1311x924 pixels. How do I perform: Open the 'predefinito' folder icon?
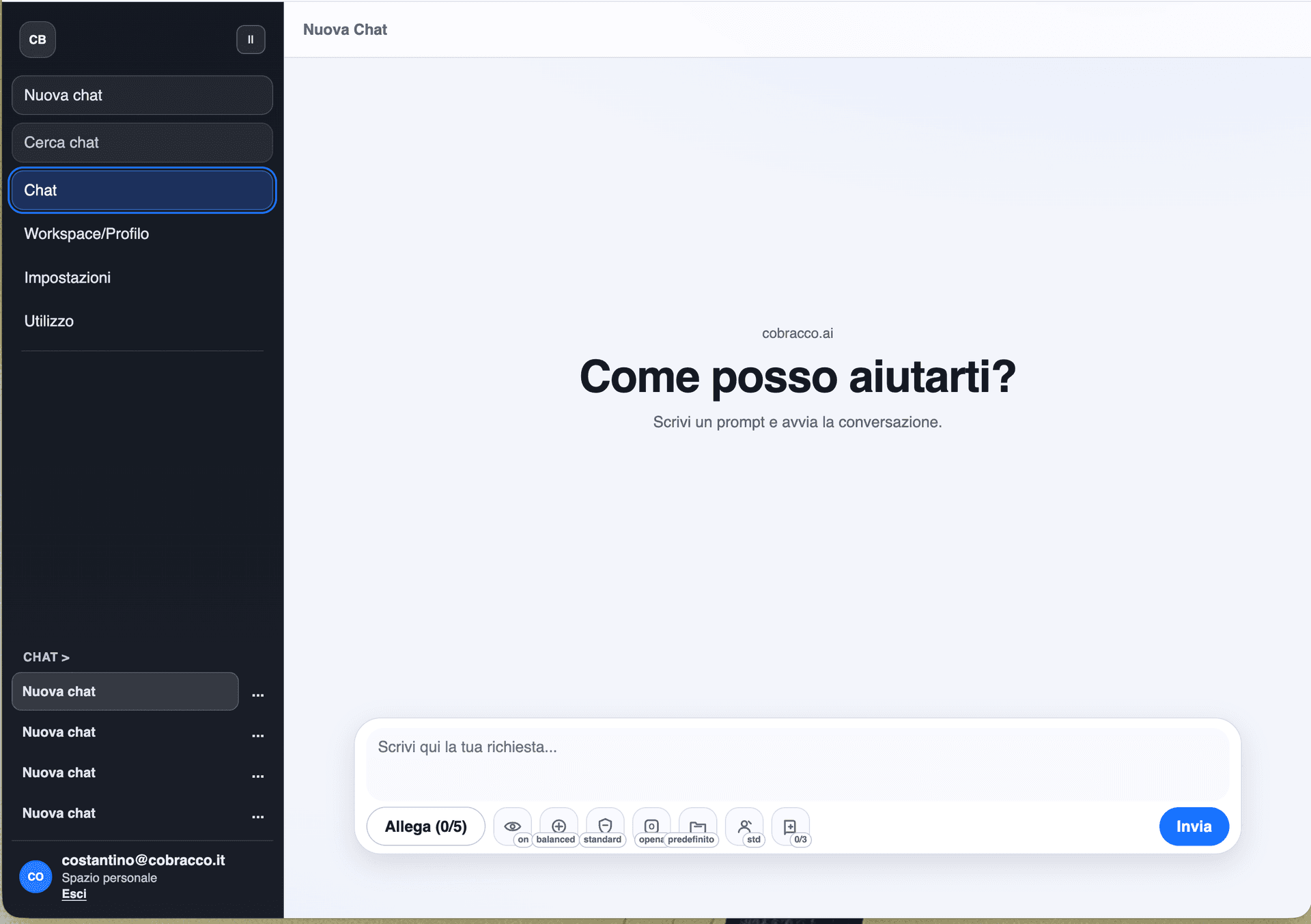tap(698, 826)
